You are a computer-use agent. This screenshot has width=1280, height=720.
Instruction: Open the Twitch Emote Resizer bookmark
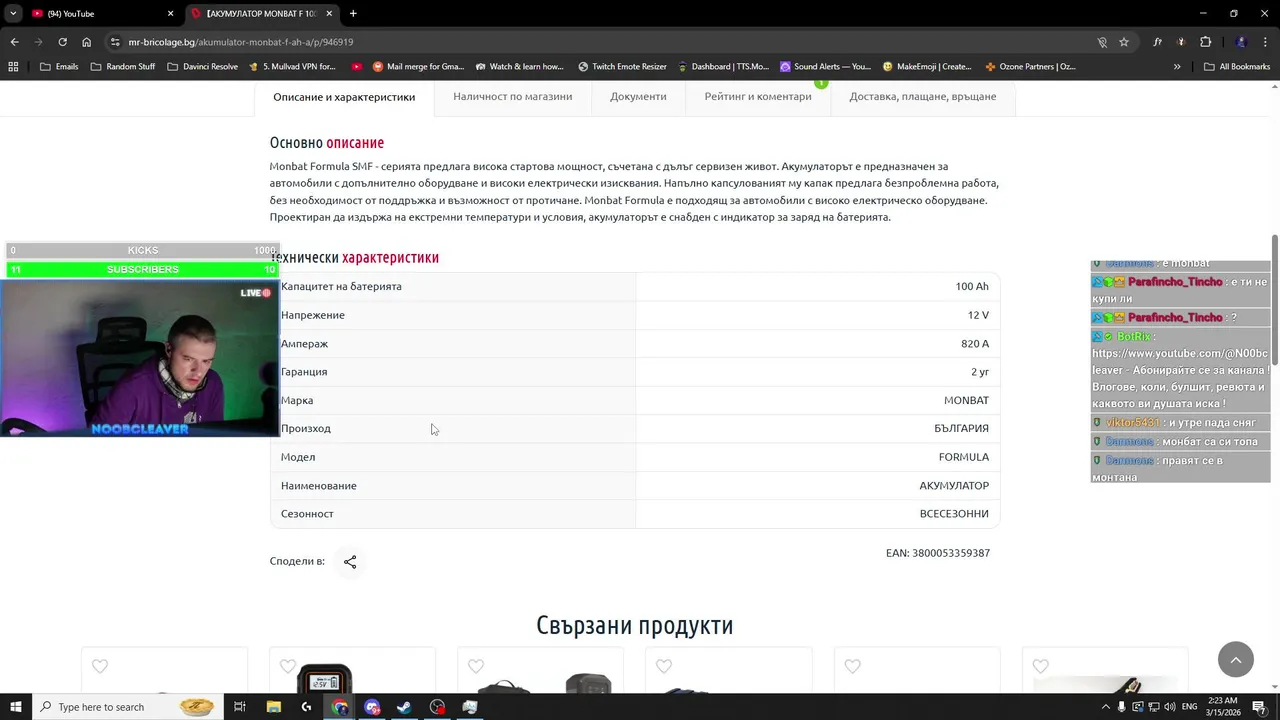tap(622, 67)
